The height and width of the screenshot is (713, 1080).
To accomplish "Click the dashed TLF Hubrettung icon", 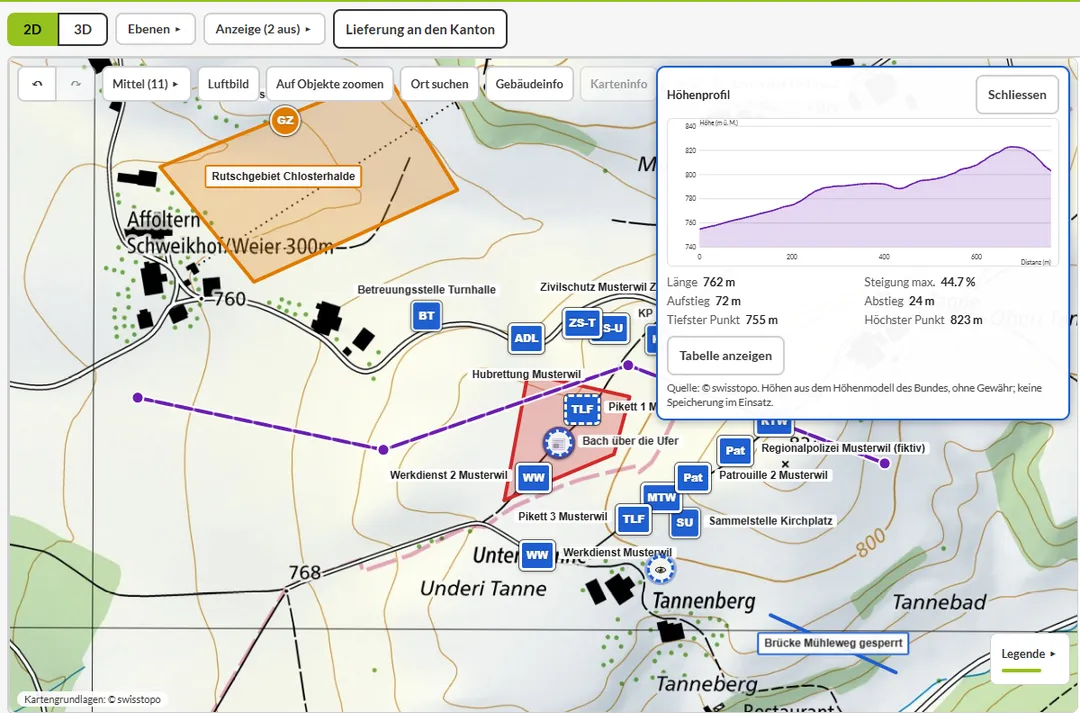I will (582, 409).
